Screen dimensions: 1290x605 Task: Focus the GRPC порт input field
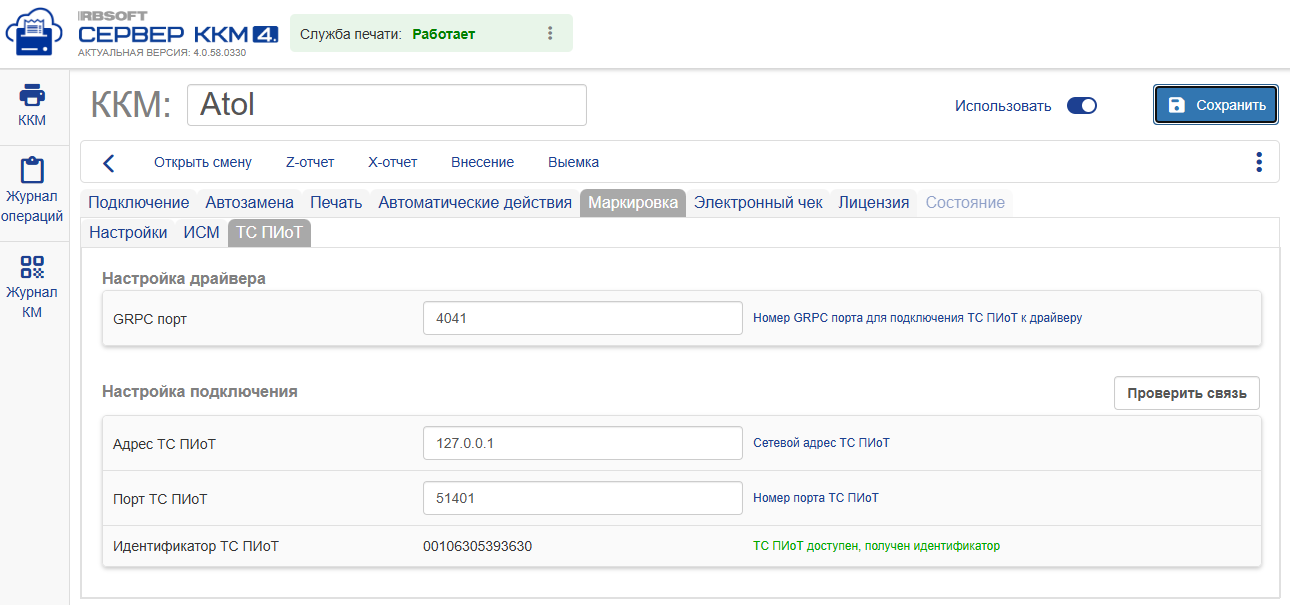point(583,318)
